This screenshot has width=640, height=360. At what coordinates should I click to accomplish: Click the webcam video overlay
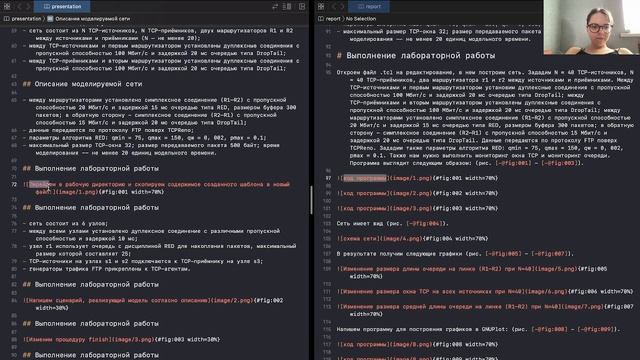pos(592,27)
